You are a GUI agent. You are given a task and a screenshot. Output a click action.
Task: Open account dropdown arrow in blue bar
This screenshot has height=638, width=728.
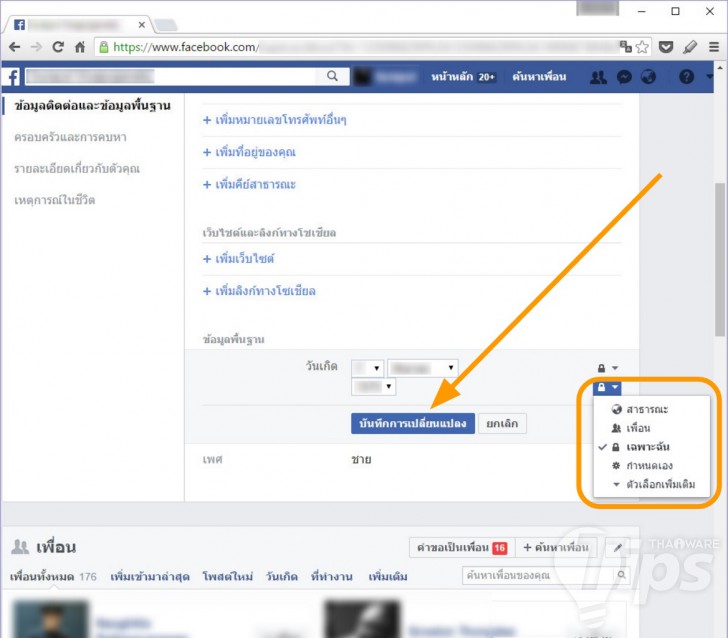click(x=709, y=76)
